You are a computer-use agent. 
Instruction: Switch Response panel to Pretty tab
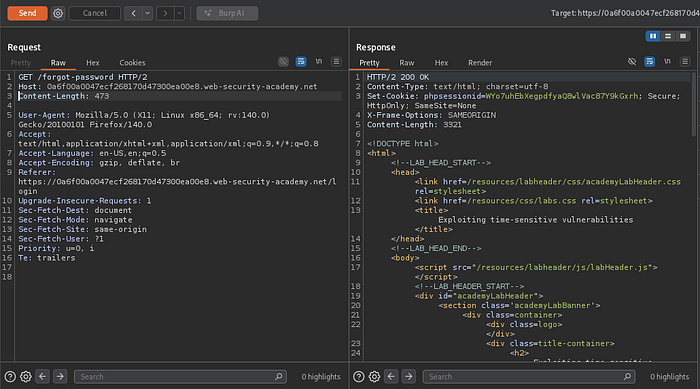click(x=369, y=63)
